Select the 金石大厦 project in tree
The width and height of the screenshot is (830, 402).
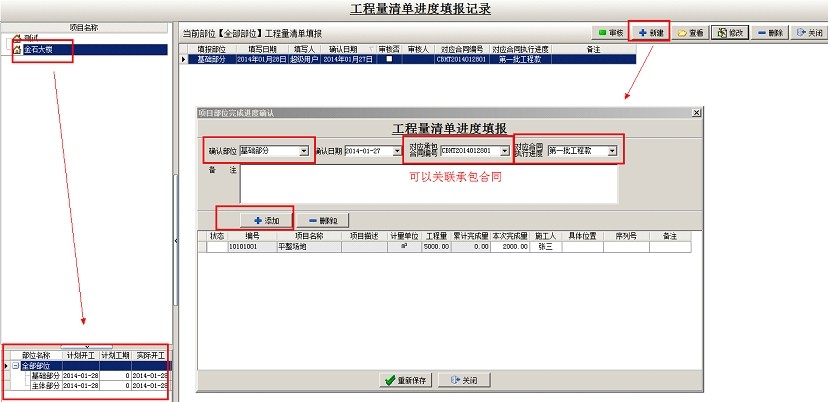(x=41, y=49)
